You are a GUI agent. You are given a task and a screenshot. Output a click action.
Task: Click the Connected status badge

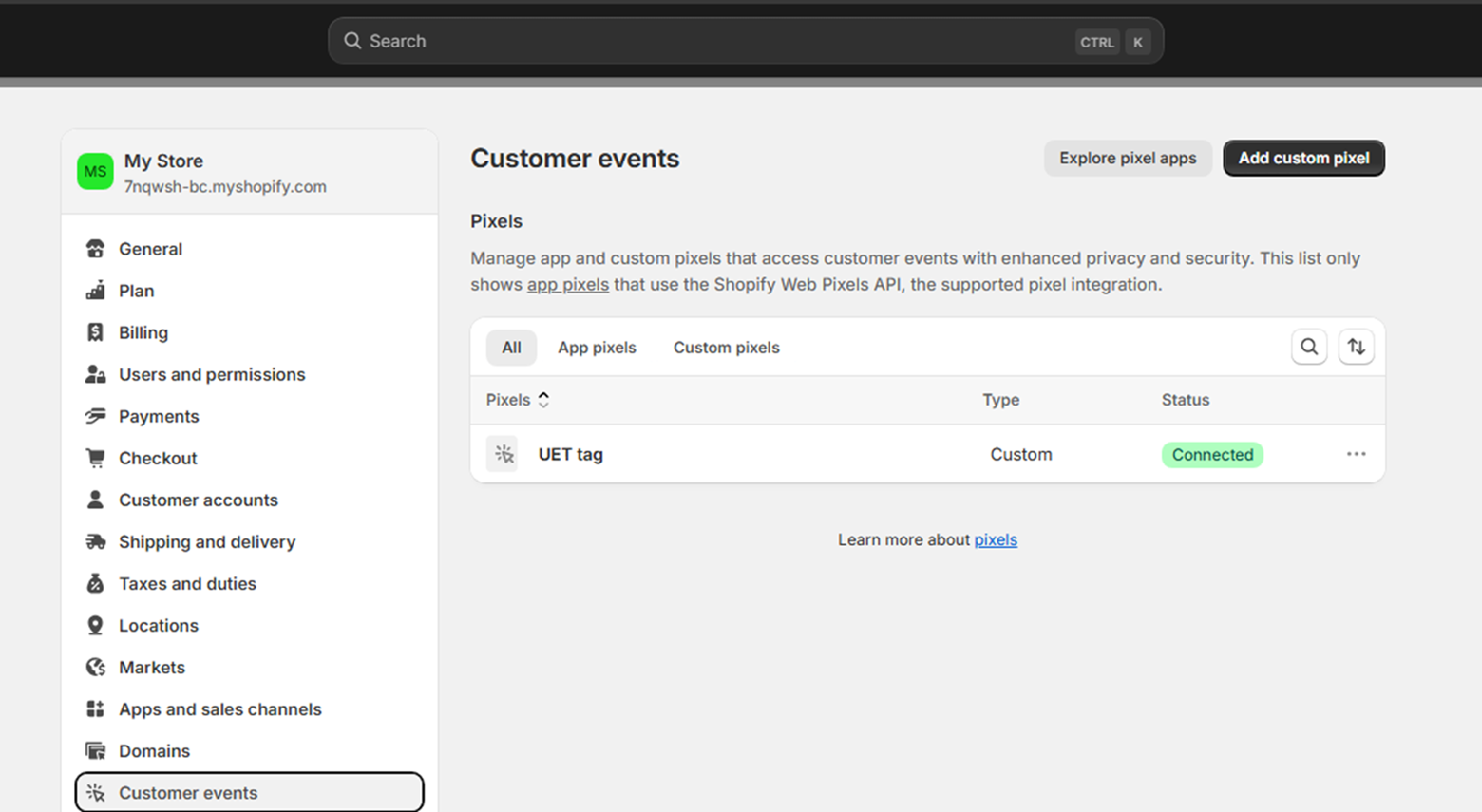coord(1212,455)
